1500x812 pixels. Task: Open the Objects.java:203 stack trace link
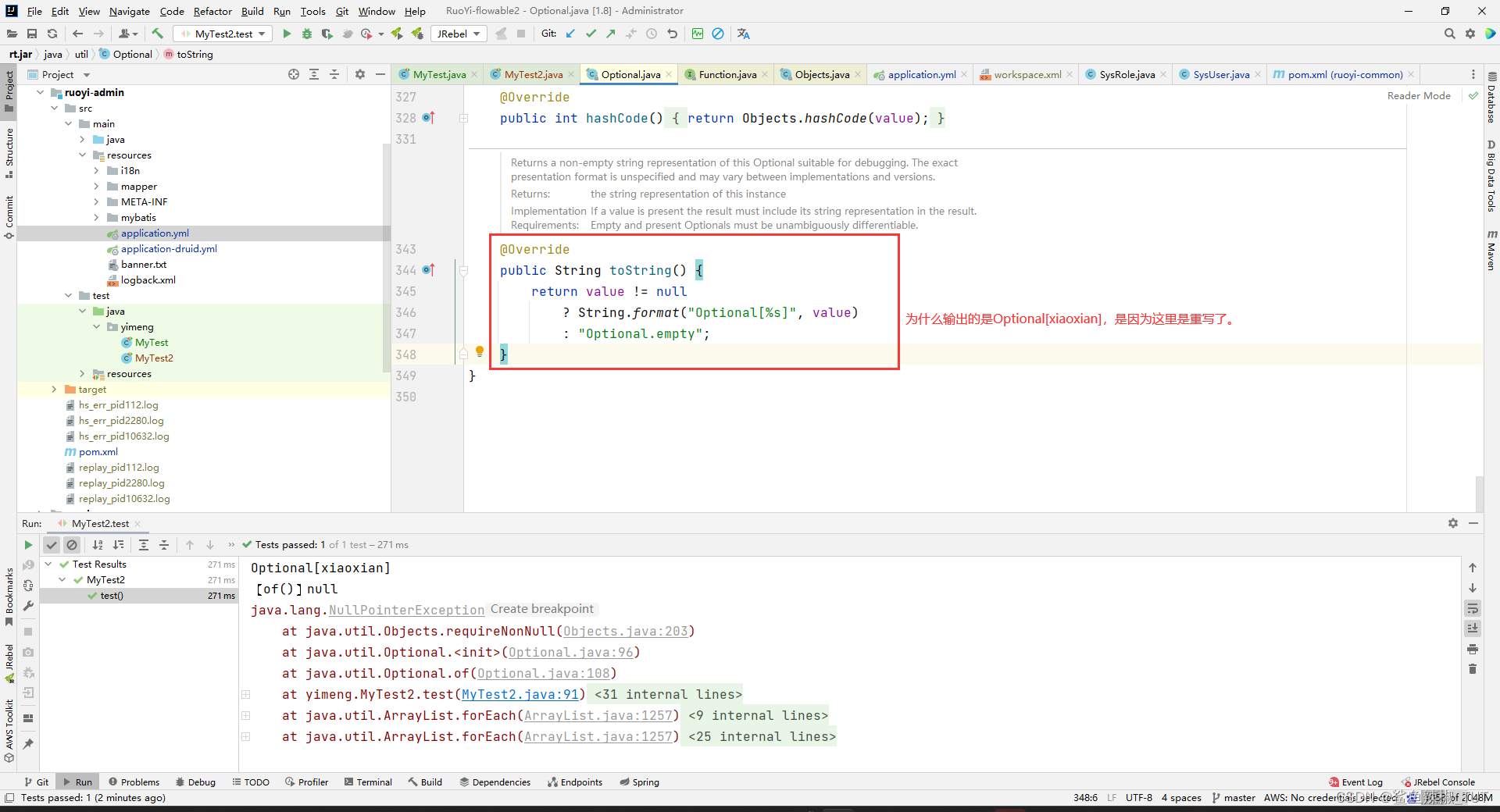pos(625,631)
